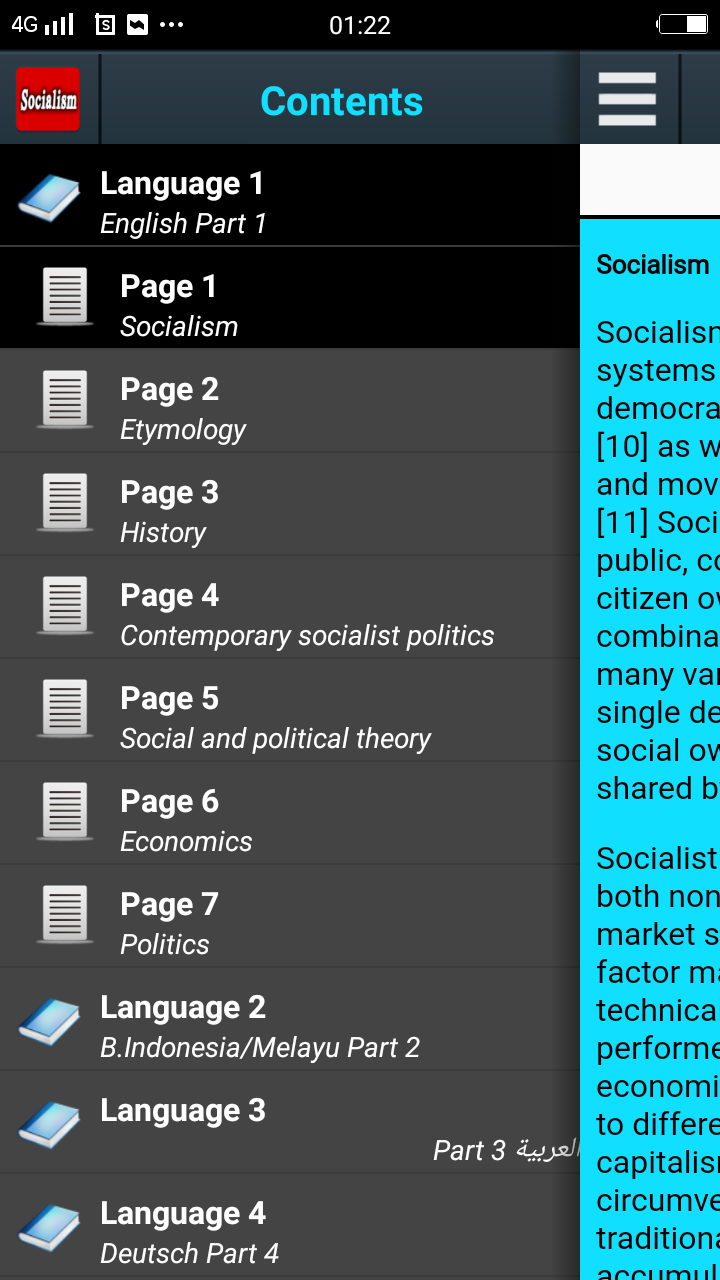Tap the cyan Socialism article panel

[650, 749]
